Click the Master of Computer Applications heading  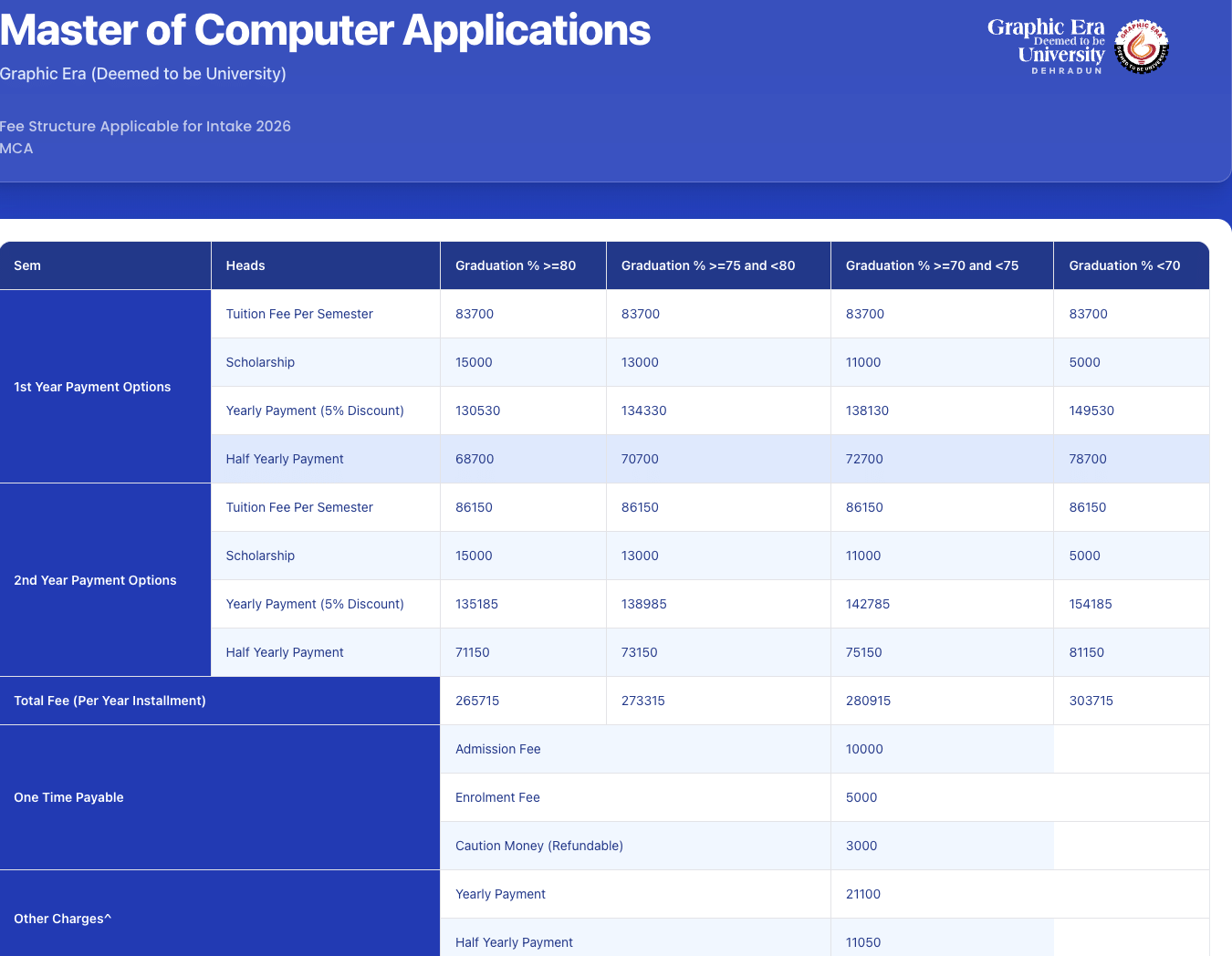pos(325,30)
